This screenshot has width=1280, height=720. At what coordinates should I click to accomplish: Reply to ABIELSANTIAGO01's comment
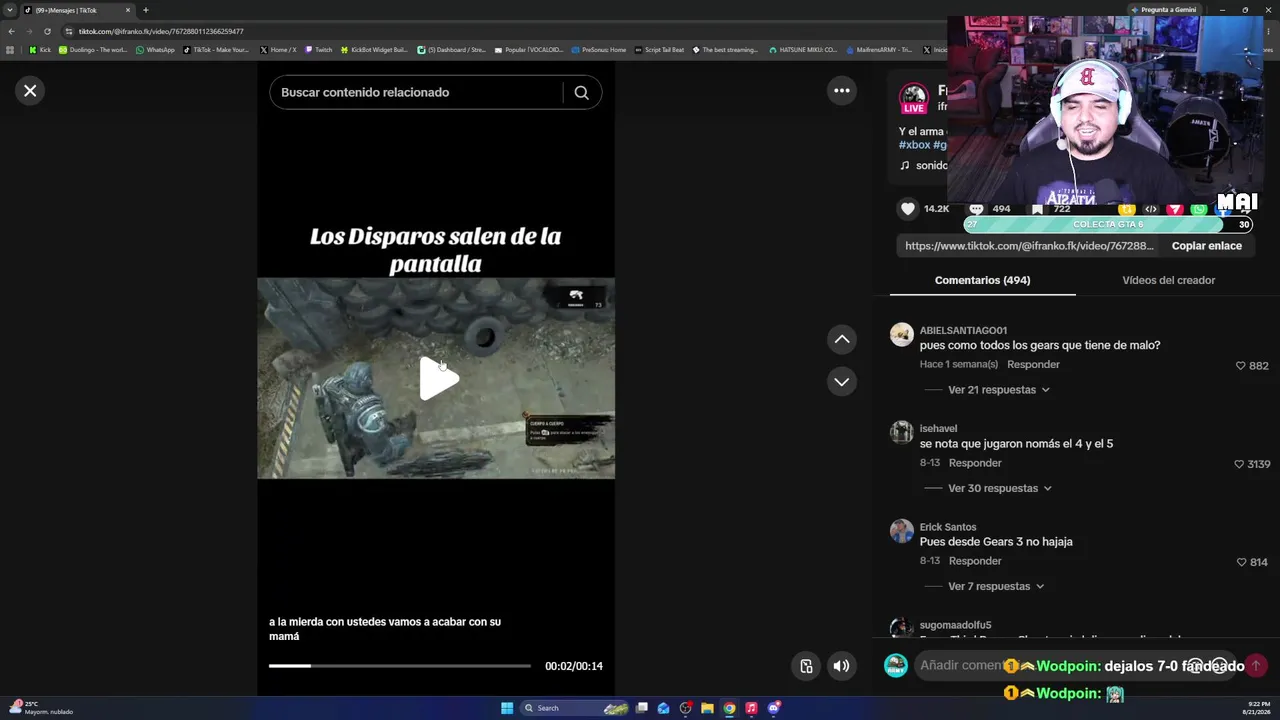coord(1033,365)
